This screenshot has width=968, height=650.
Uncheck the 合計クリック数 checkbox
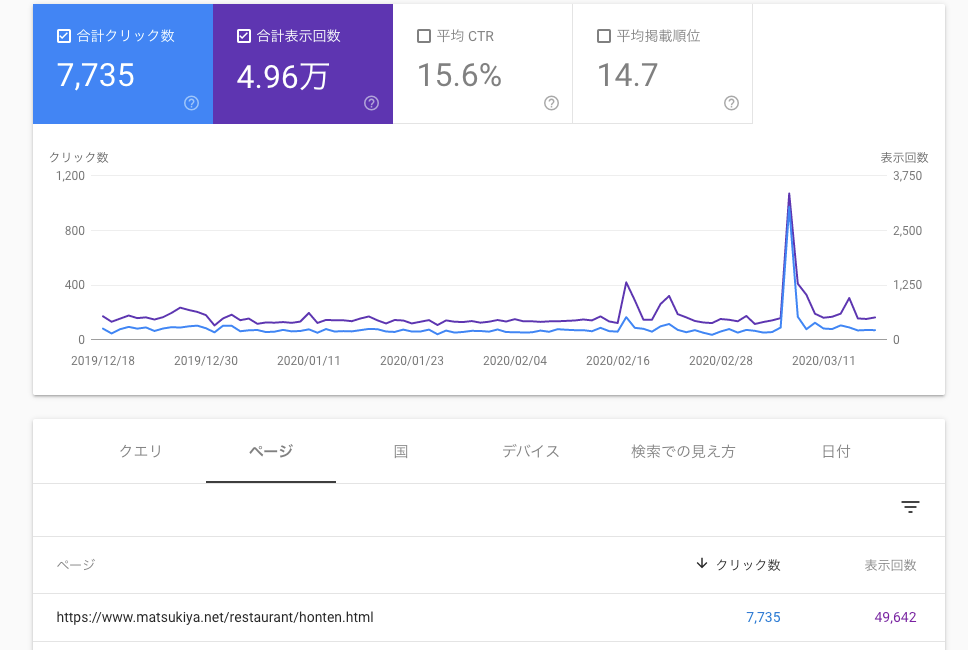(64, 36)
